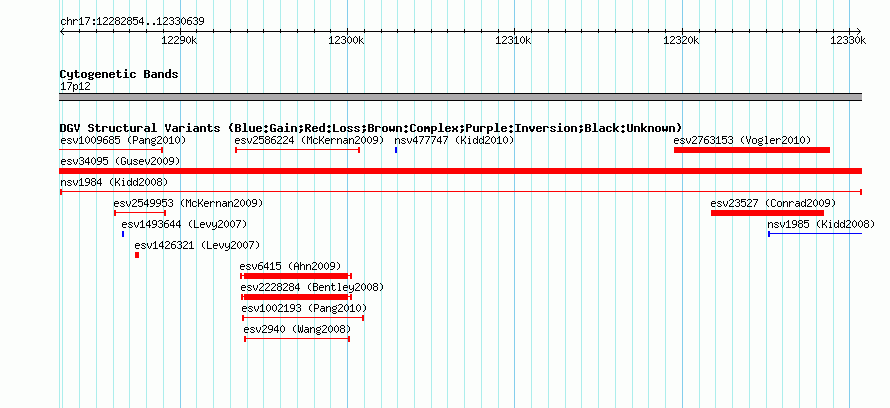This screenshot has height=408, width=890.
Task: Open the esv1426321 (Levy2007) label
Action: pyautogui.click(x=197, y=245)
